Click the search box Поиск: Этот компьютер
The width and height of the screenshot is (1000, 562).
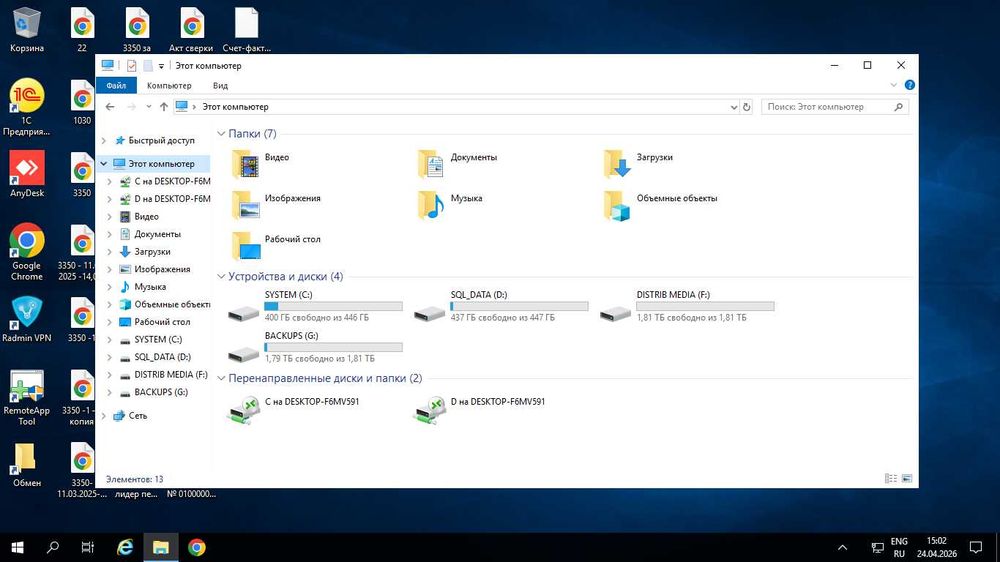pyautogui.click(x=835, y=107)
